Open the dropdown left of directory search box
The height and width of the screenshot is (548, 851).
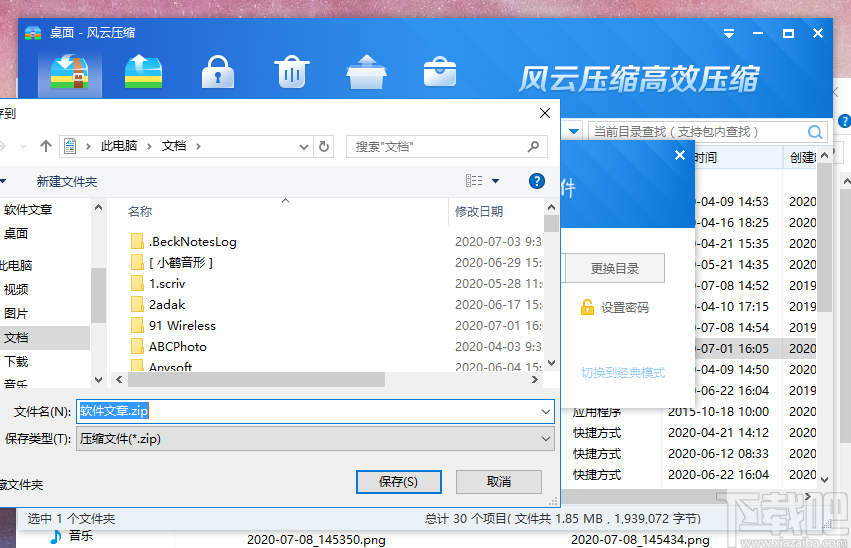574,131
